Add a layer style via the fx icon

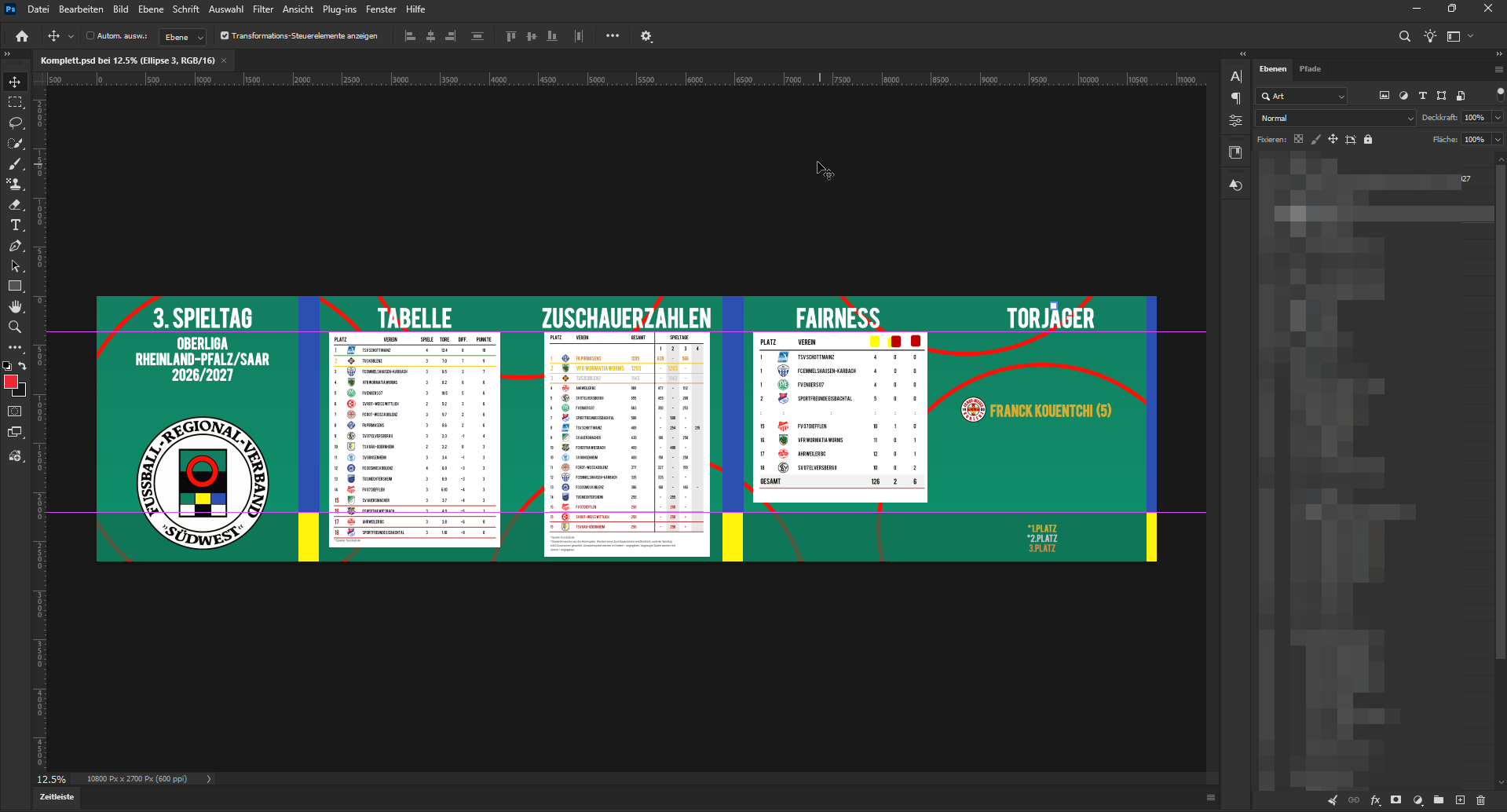click(1375, 800)
